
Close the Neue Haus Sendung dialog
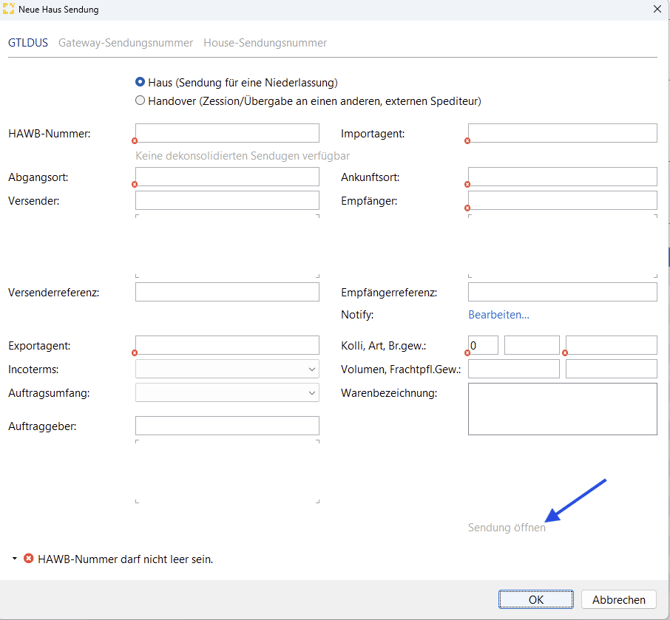[x=657, y=9]
